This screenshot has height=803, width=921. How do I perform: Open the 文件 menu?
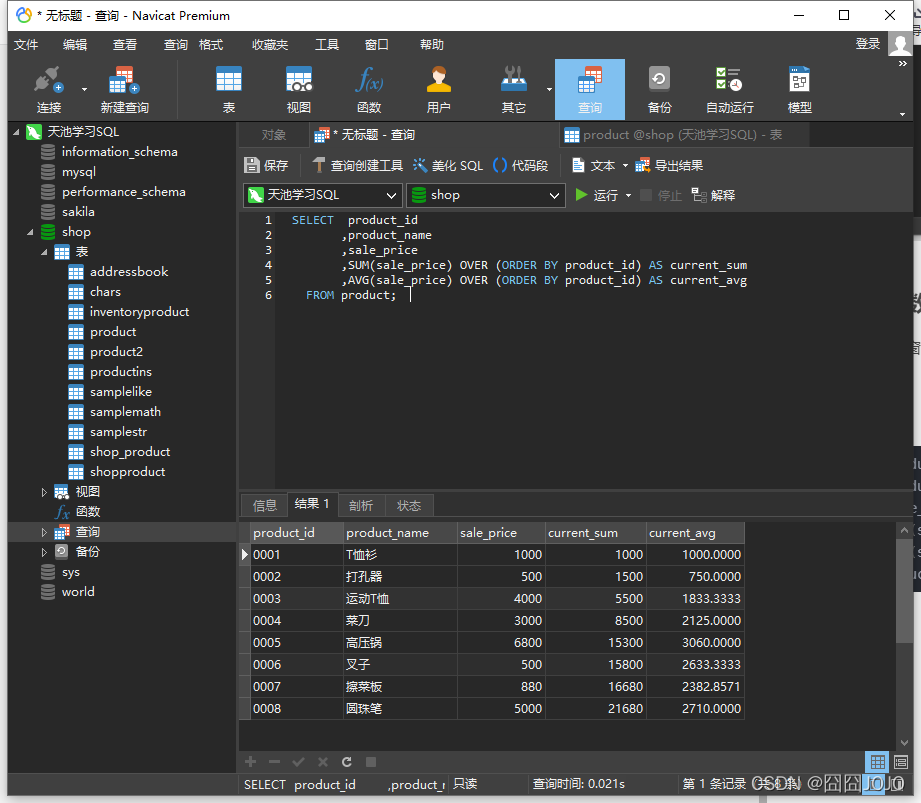point(26,45)
